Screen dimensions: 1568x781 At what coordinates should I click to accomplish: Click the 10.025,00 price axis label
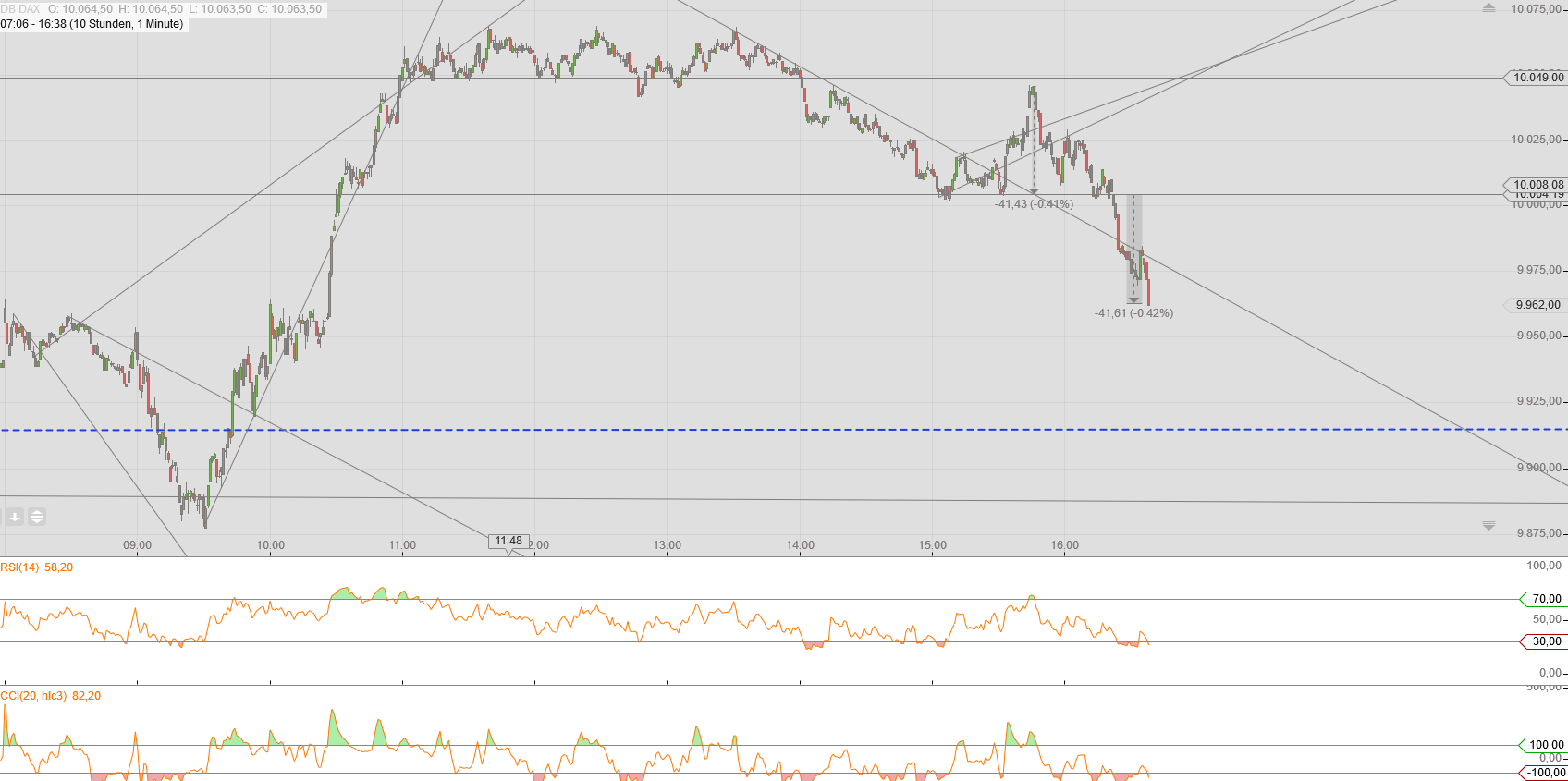tap(1536, 140)
